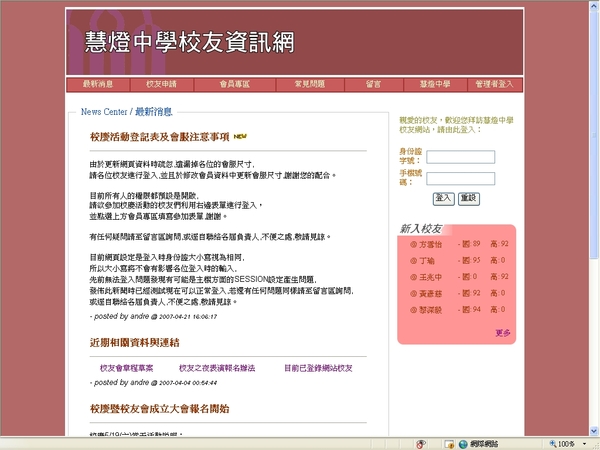Screen dimensions: 600x450
Task: Open the 慧燈中學 navigation tab
Action: (435, 85)
